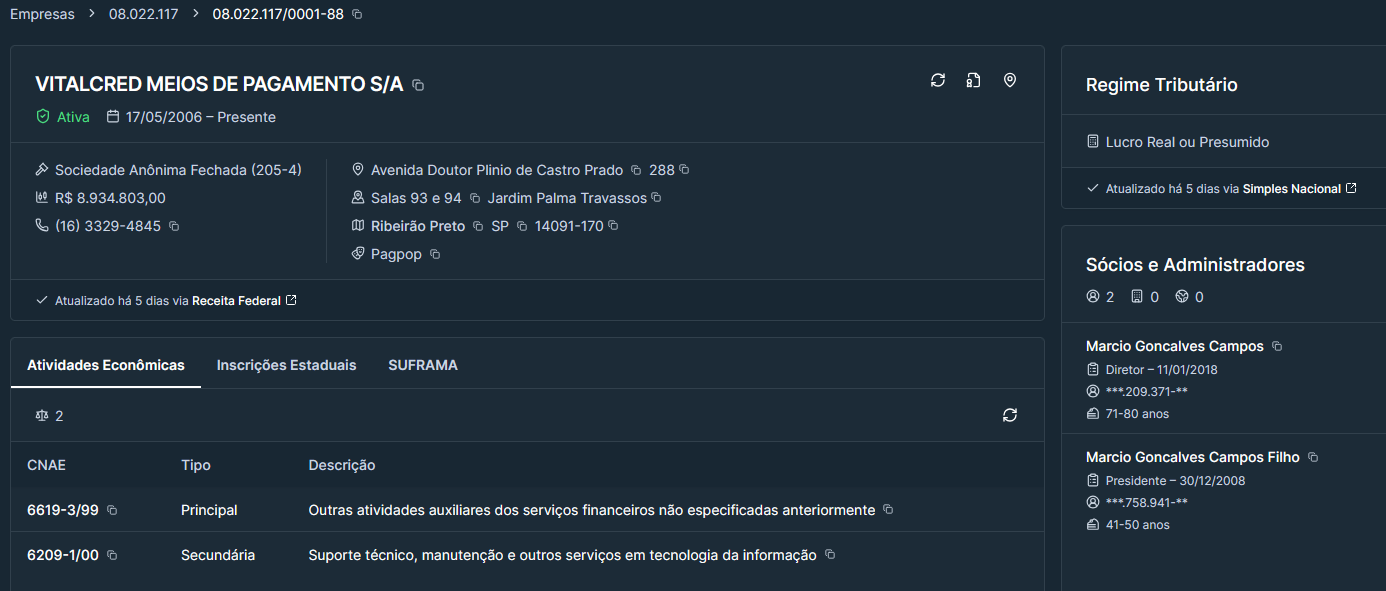Copy the CNAE code 6619-3/99
Image resolution: width=1386 pixels, height=591 pixels.
point(112,511)
